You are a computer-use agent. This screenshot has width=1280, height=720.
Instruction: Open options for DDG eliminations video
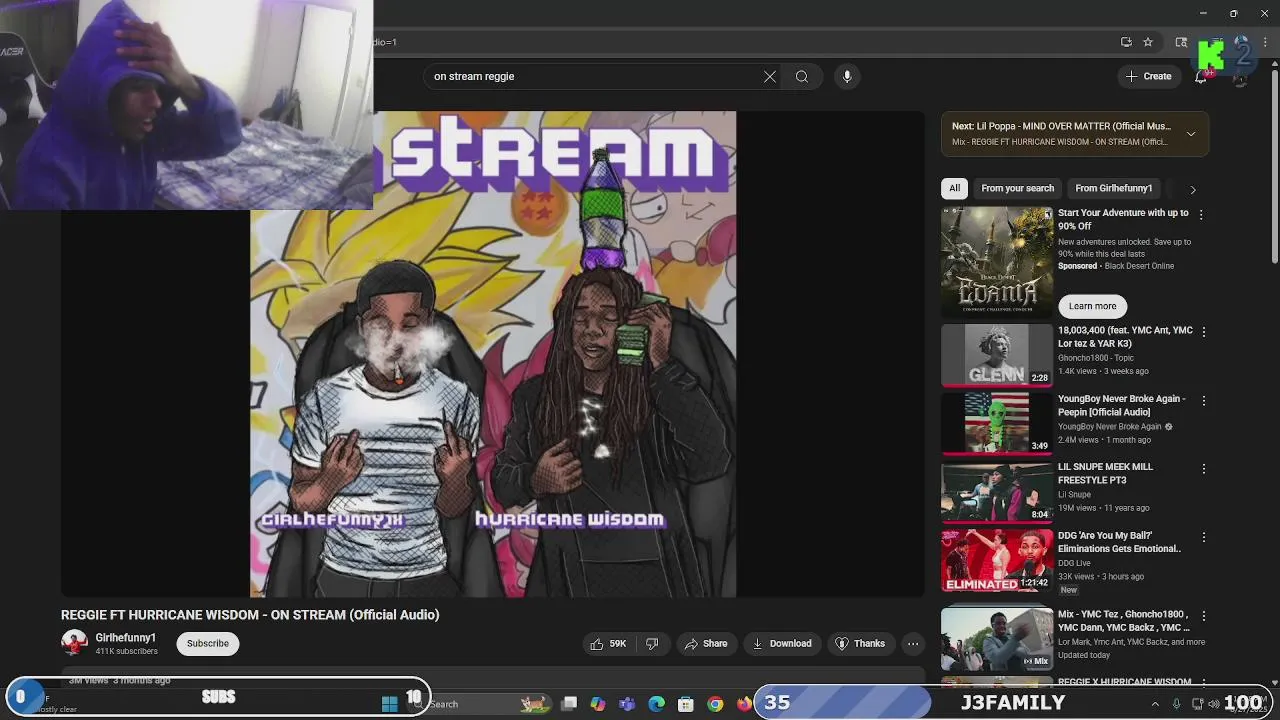tap(1204, 538)
